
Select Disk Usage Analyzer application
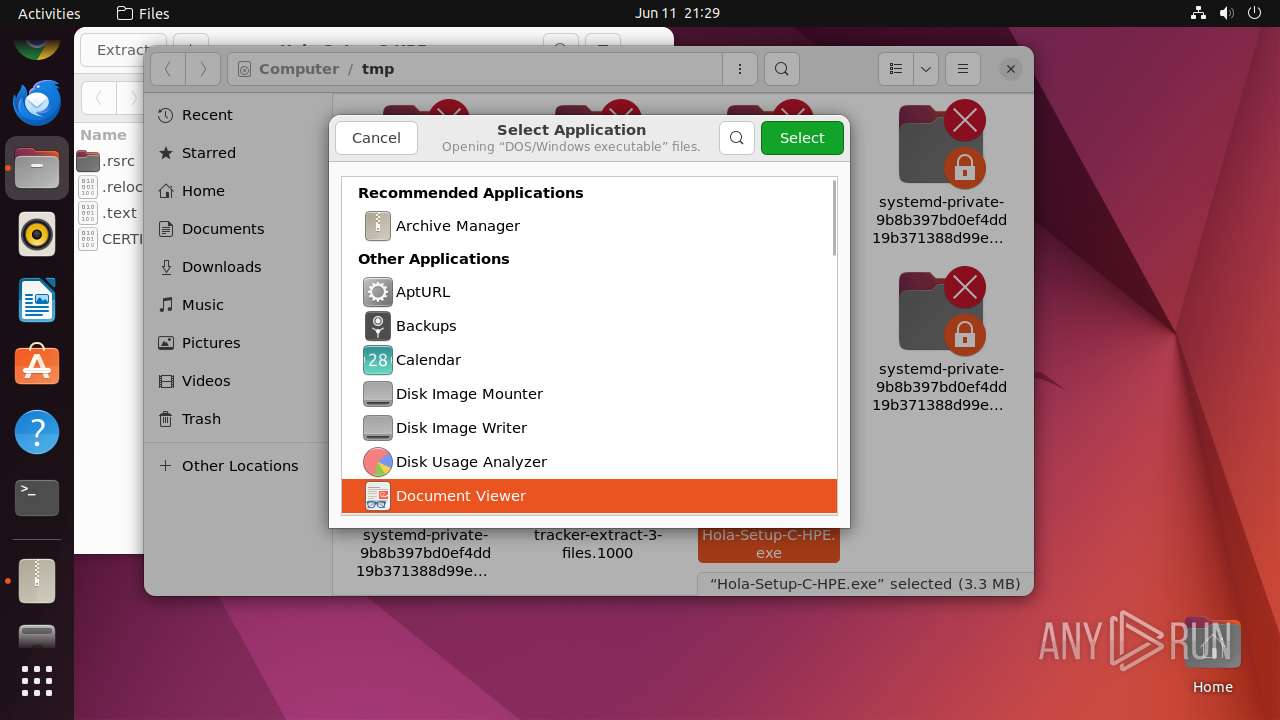pyautogui.click(x=589, y=462)
